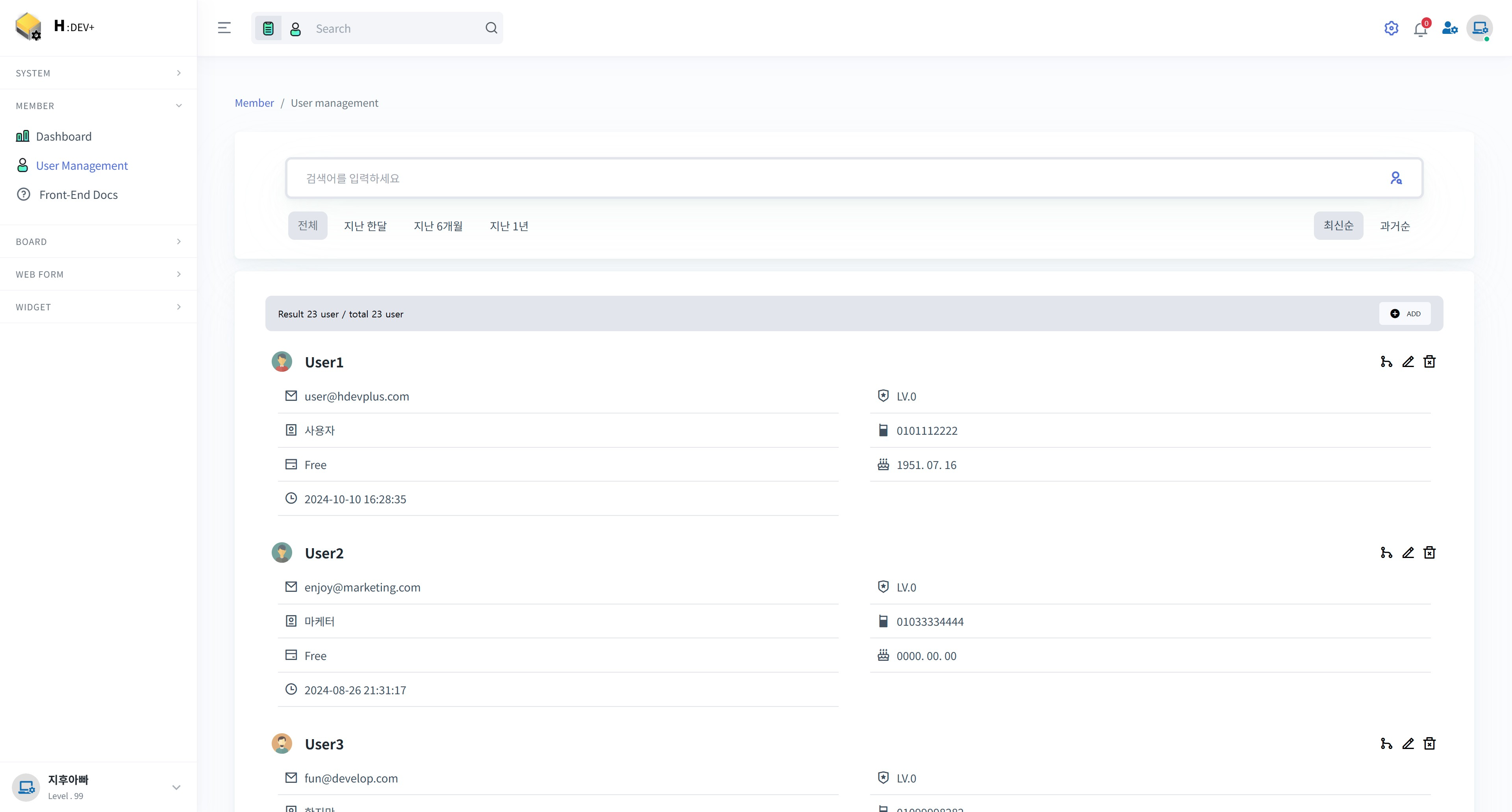Select the user search mode person icon
This screenshot has height=812, width=1512.
coord(296,29)
